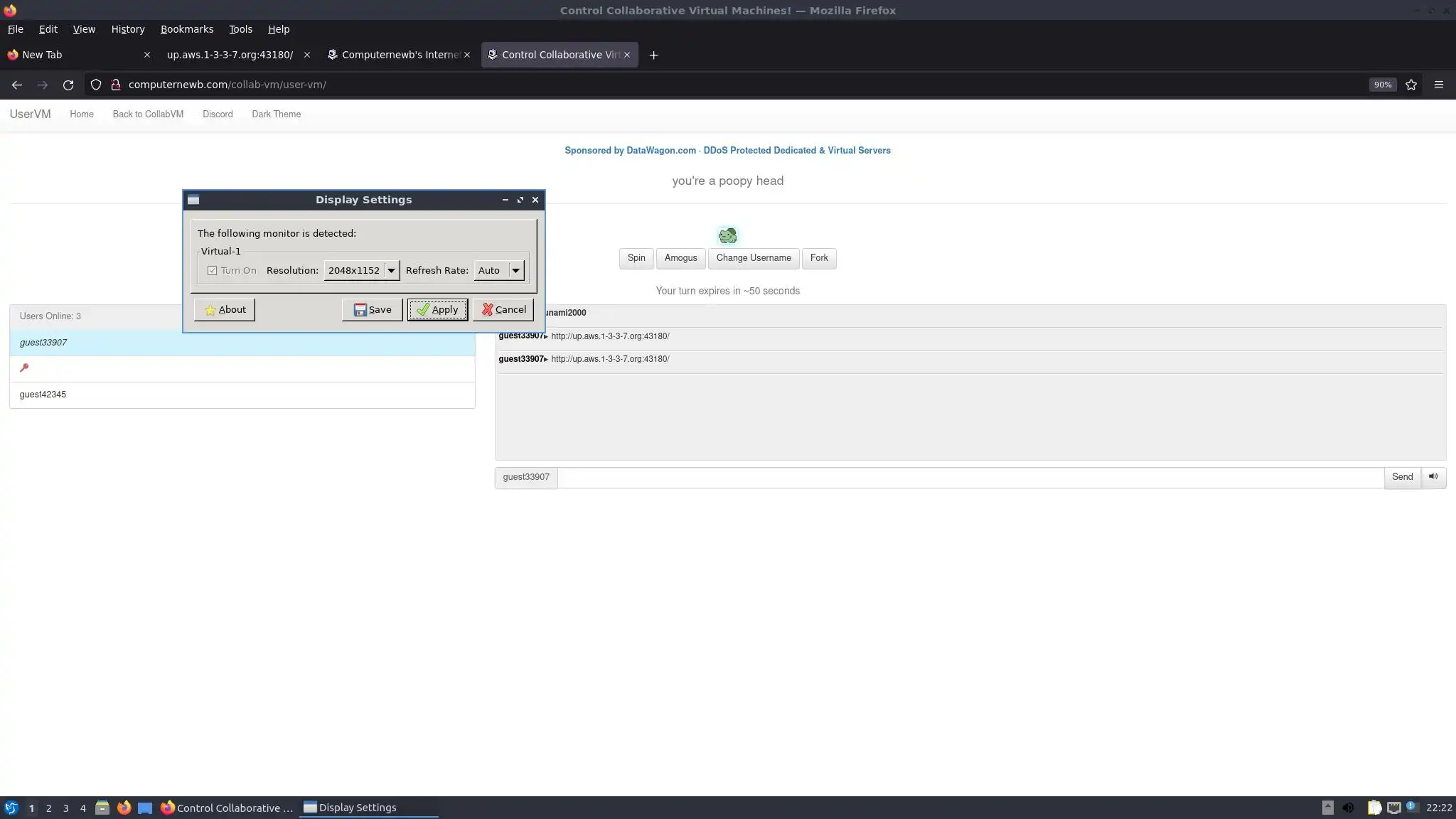Screen dimensions: 1456x819
Task: Click the Firefox reload page icon
Action: (x=68, y=85)
